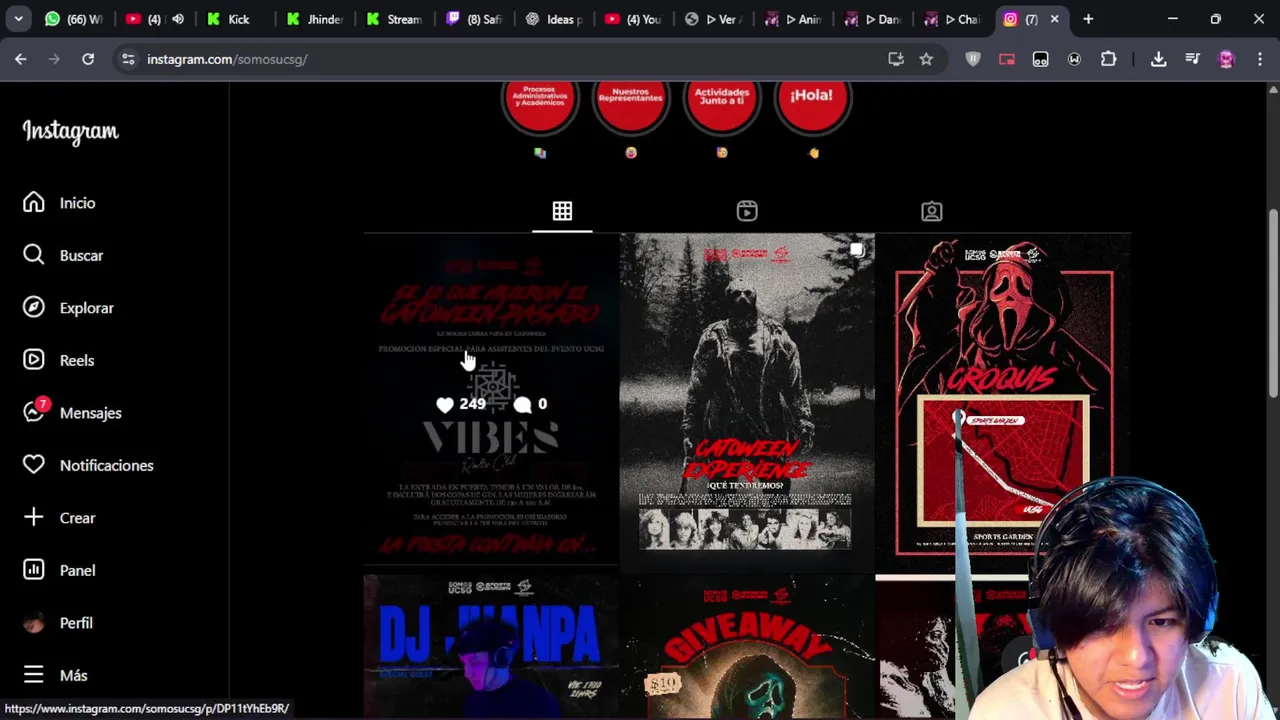The image size is (1280, 720).
Task: Mute the YouTube tab speaker icon
Action: click(x=178, y=19)
